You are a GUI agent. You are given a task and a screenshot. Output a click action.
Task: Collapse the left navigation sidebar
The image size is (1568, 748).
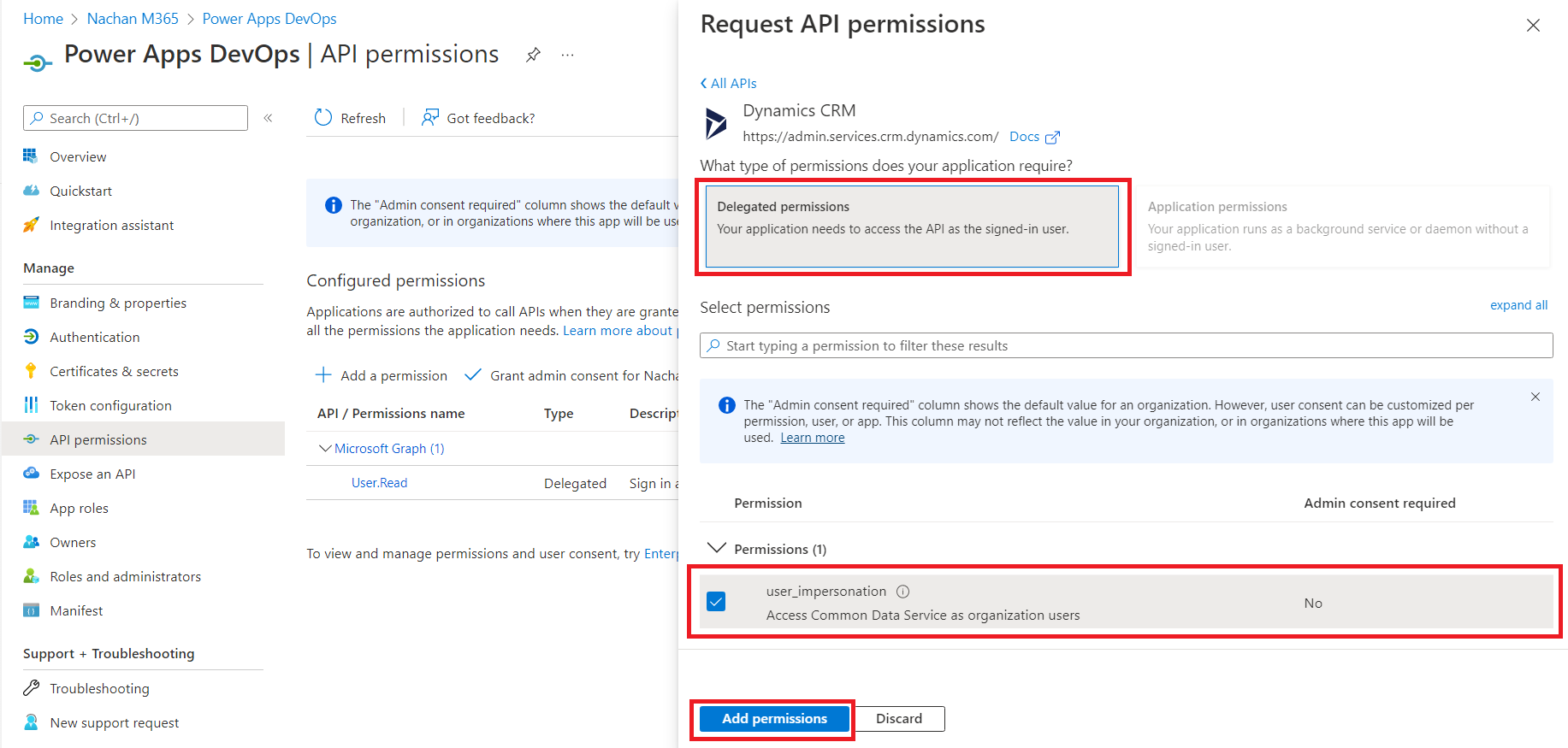pos(268,118)
